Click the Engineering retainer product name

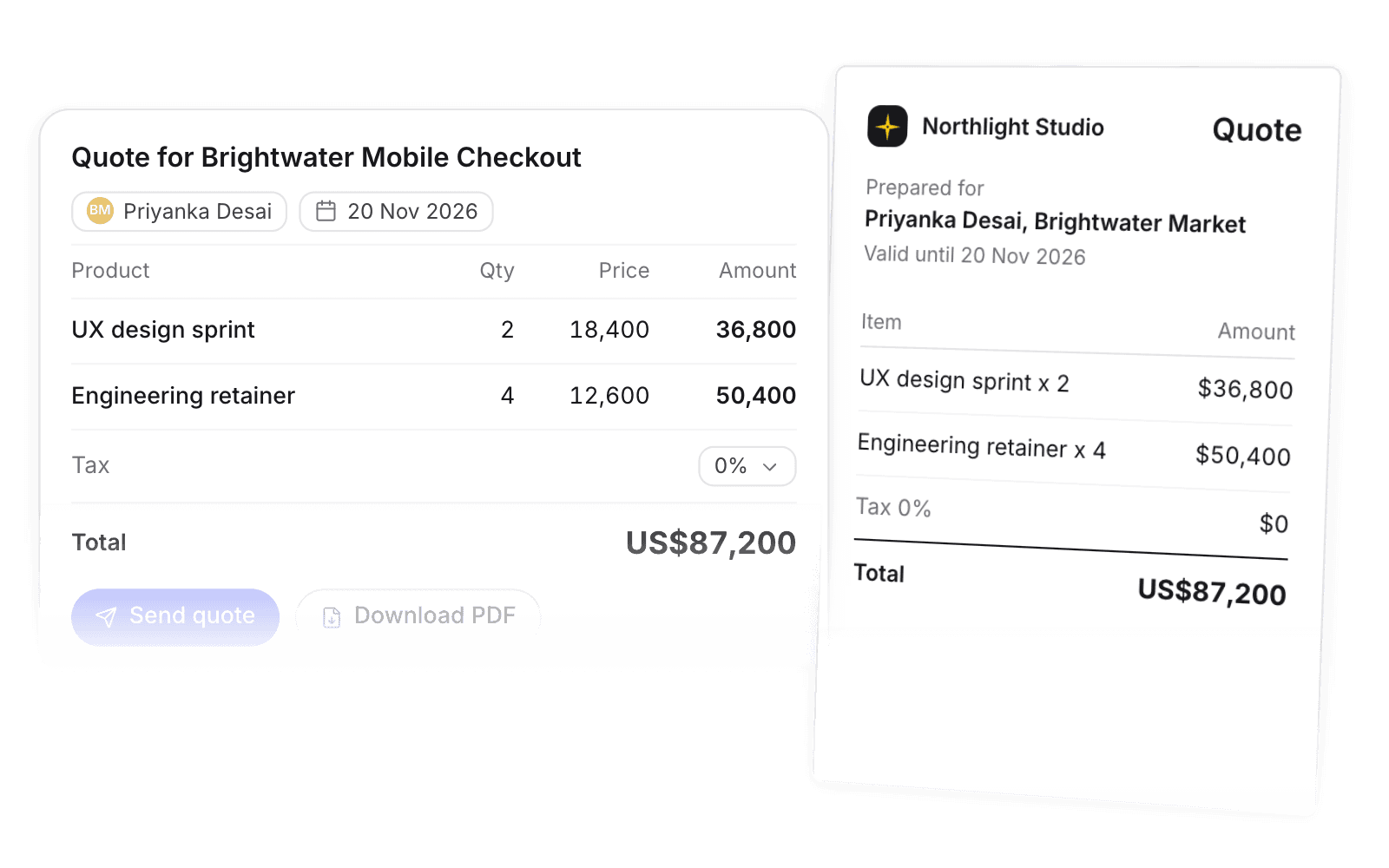[183, 396]
